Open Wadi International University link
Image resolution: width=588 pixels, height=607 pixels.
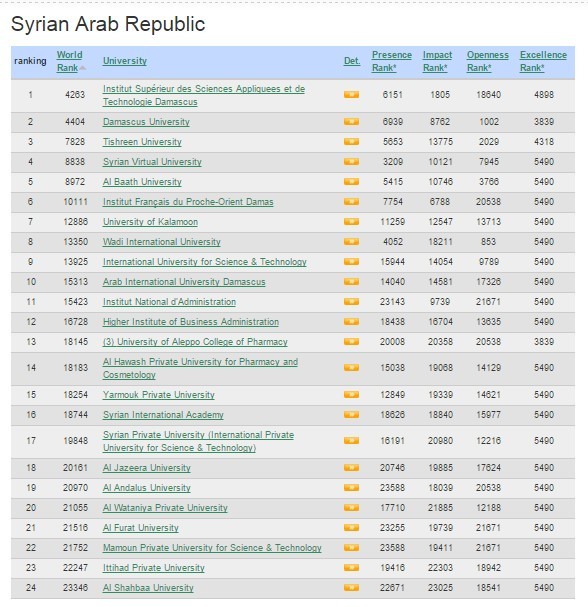tap(161, 242)
